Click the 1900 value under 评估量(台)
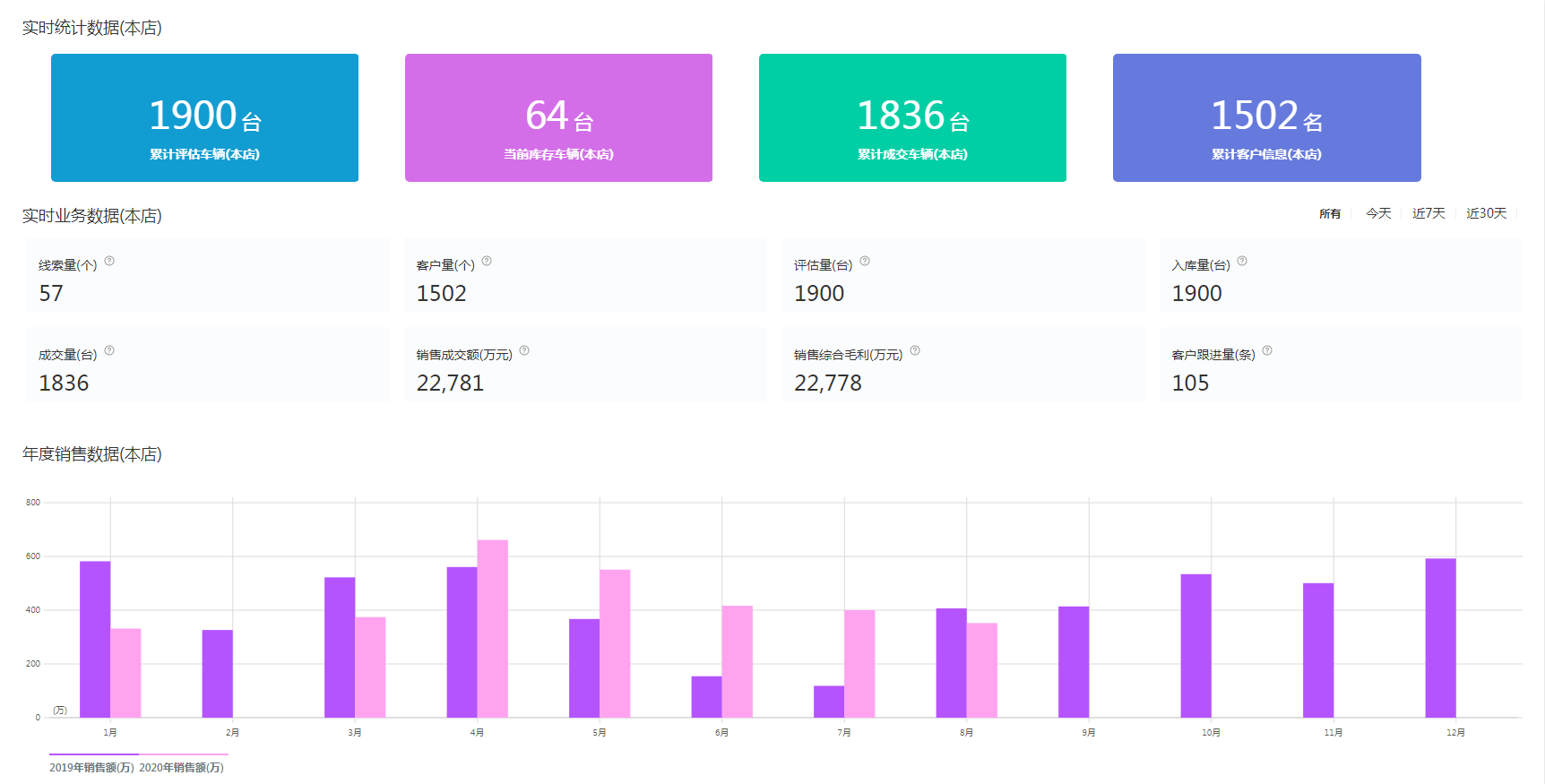 pos(819,294)
